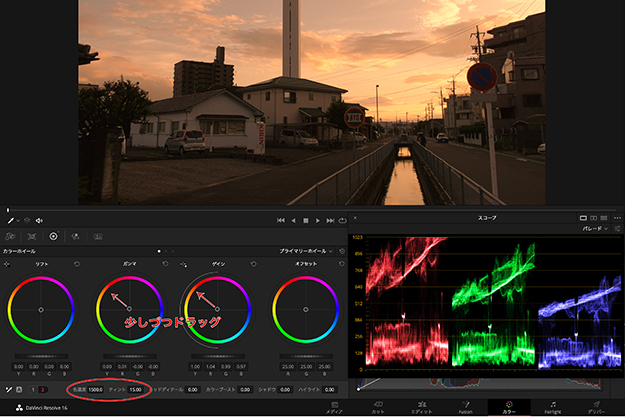Select the color wheels palette icon
The image size is (625, 417).
pos(53,236)
